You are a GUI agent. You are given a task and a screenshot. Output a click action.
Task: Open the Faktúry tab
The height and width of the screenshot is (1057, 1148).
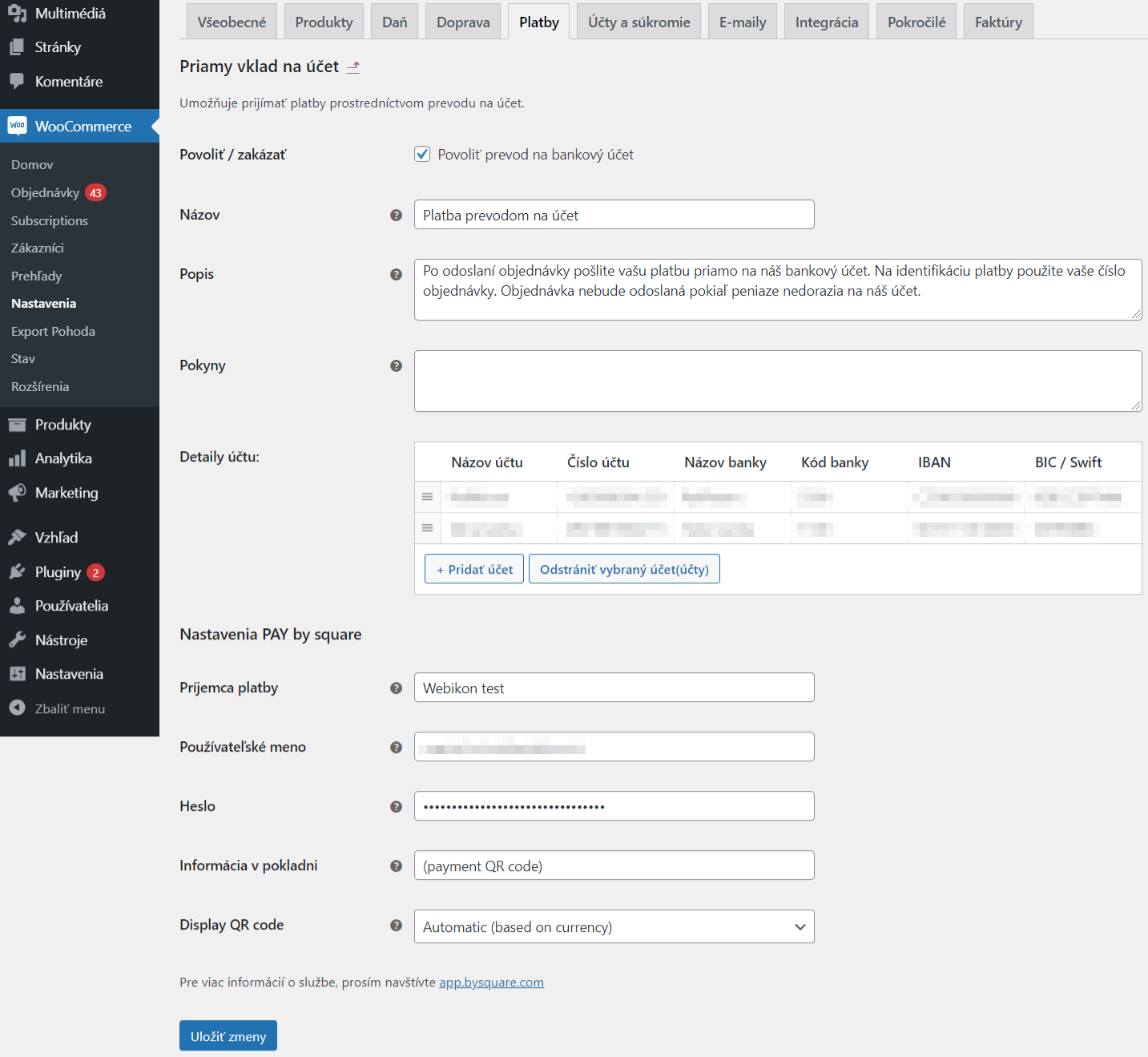point(998,22)
